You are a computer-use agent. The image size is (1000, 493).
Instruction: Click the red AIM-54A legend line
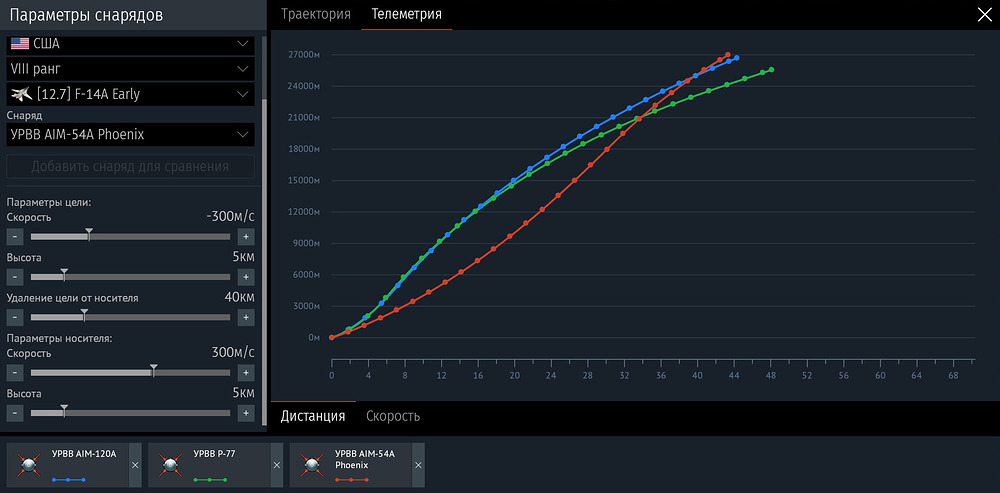pyautogui.click(x=351, y=480)
